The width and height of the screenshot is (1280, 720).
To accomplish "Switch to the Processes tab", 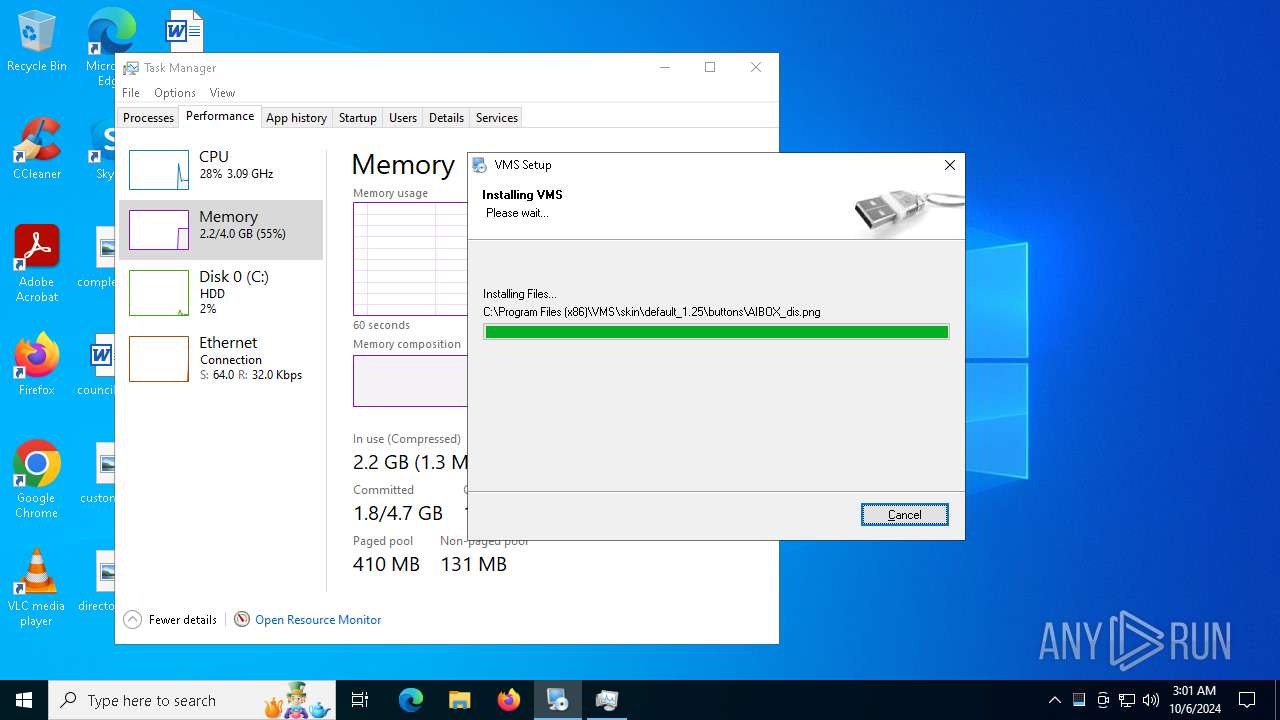I will (x=148, y=118).
